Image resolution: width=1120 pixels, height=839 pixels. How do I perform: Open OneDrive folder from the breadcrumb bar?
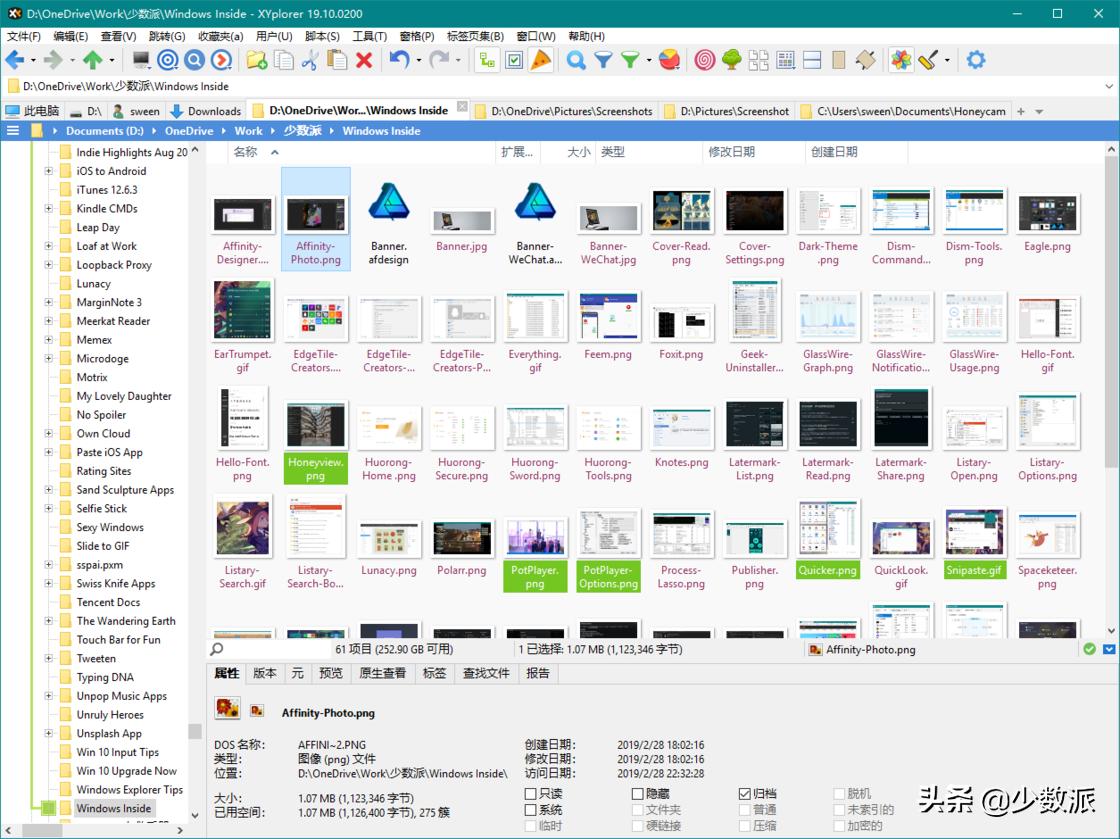pos(190,131)
